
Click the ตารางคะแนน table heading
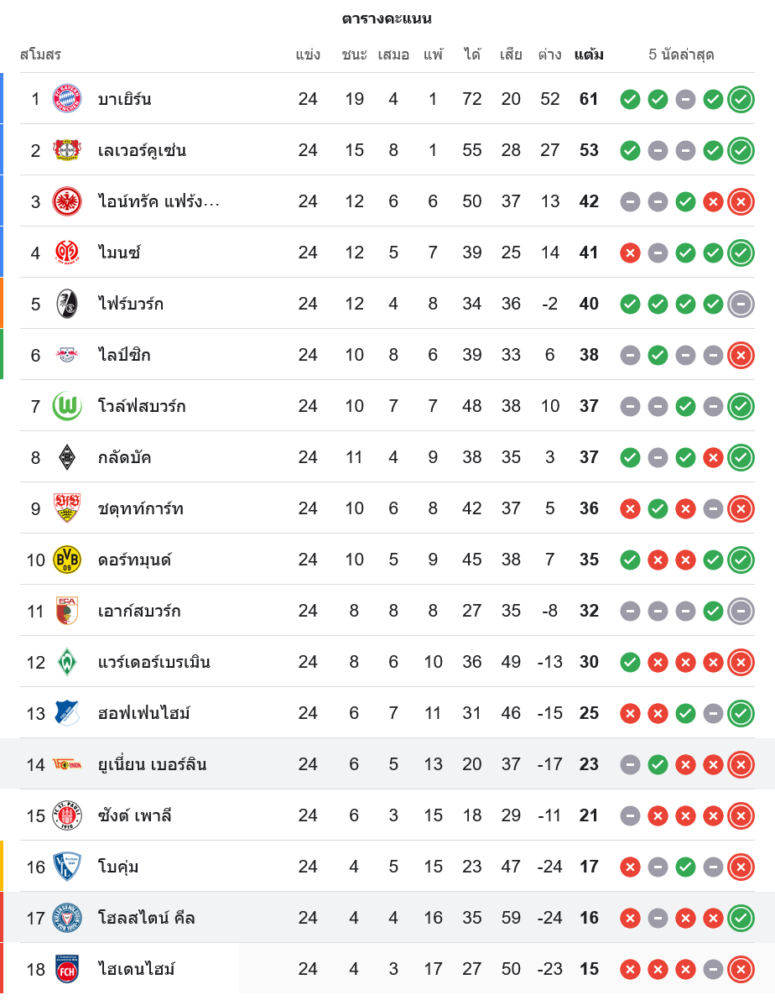[387, 18]
